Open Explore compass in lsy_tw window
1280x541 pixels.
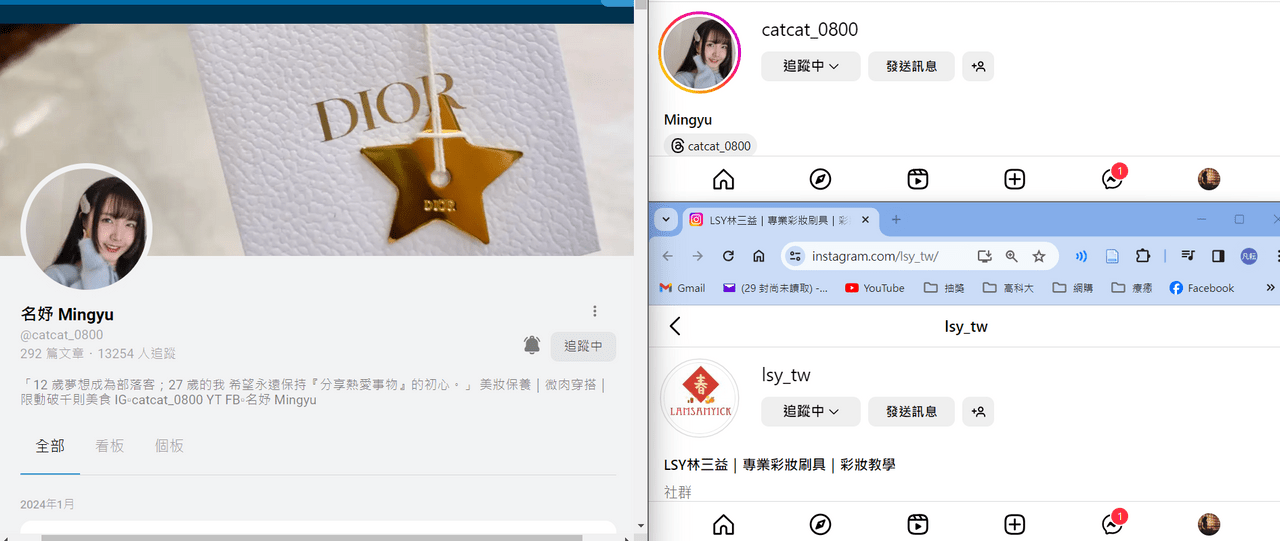pos(820,525)
